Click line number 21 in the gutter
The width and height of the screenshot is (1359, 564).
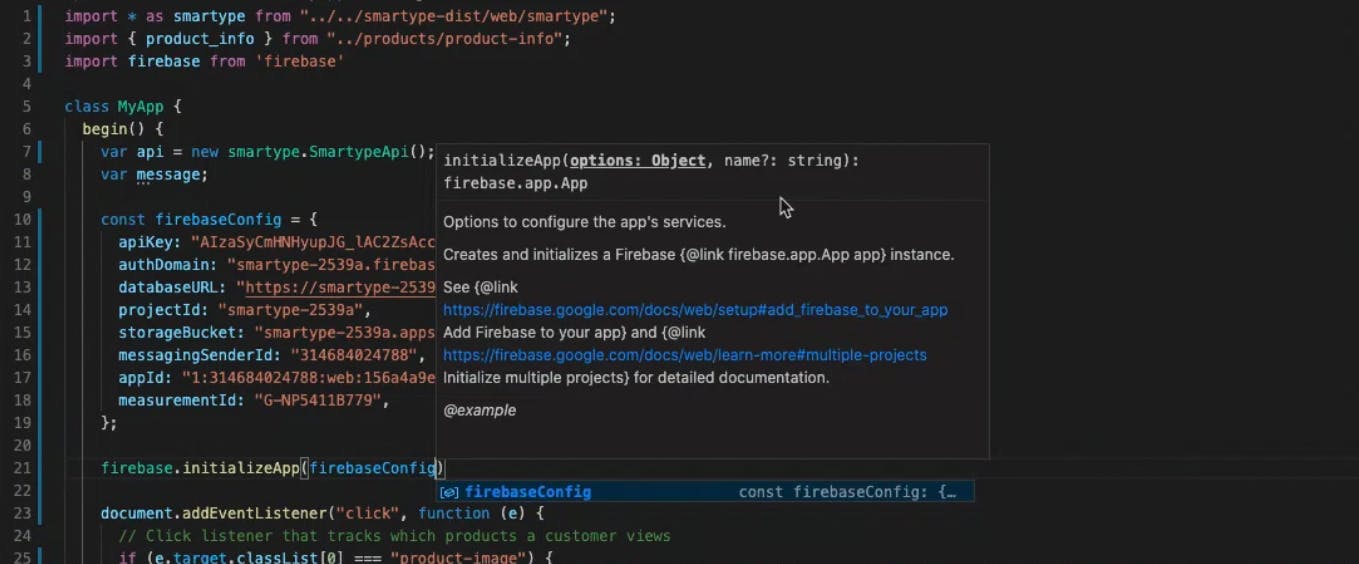[x=24, y=468]
